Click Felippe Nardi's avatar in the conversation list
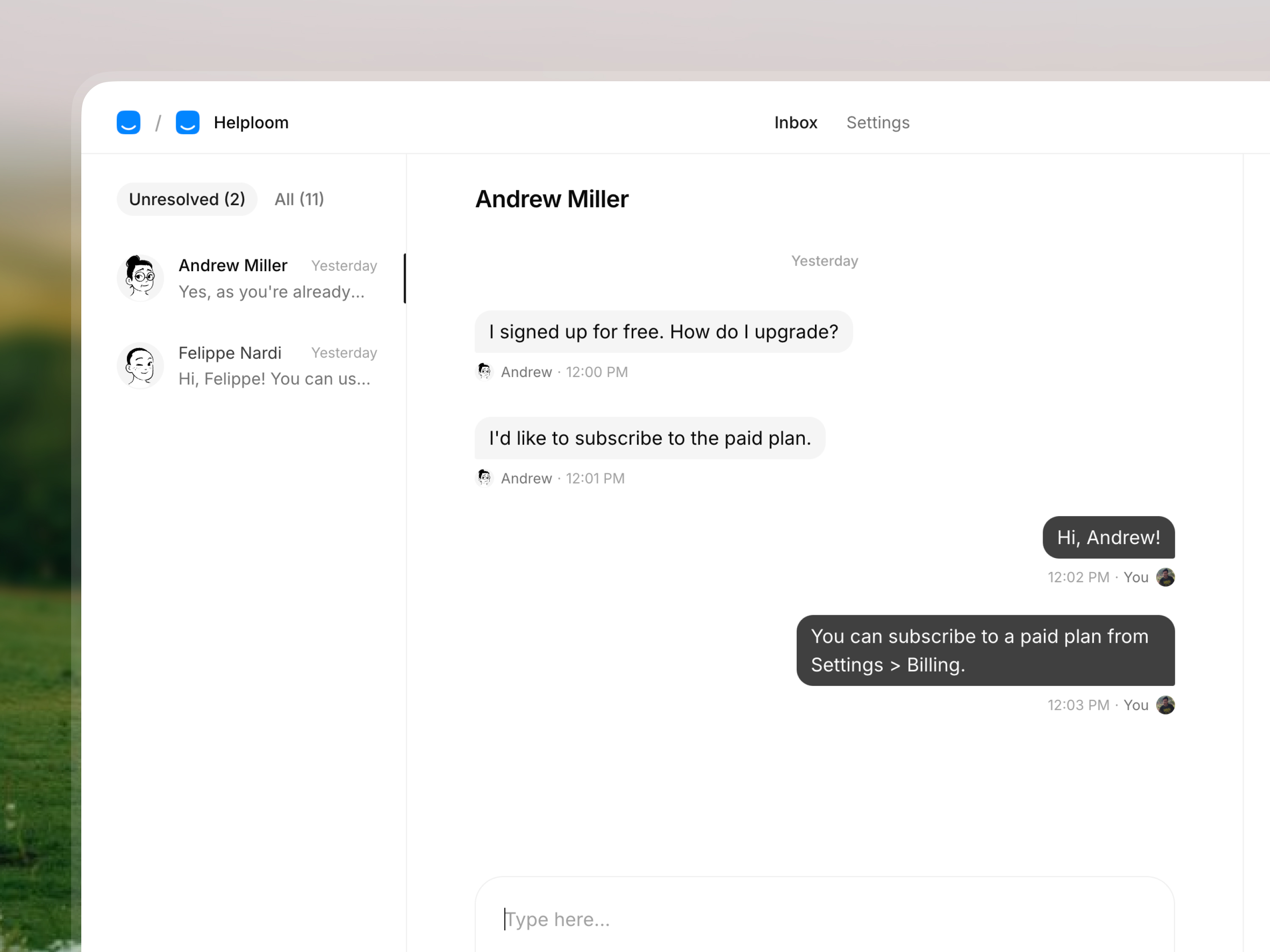The height and width of the screenshot is (952, 1270). [140, 366]
